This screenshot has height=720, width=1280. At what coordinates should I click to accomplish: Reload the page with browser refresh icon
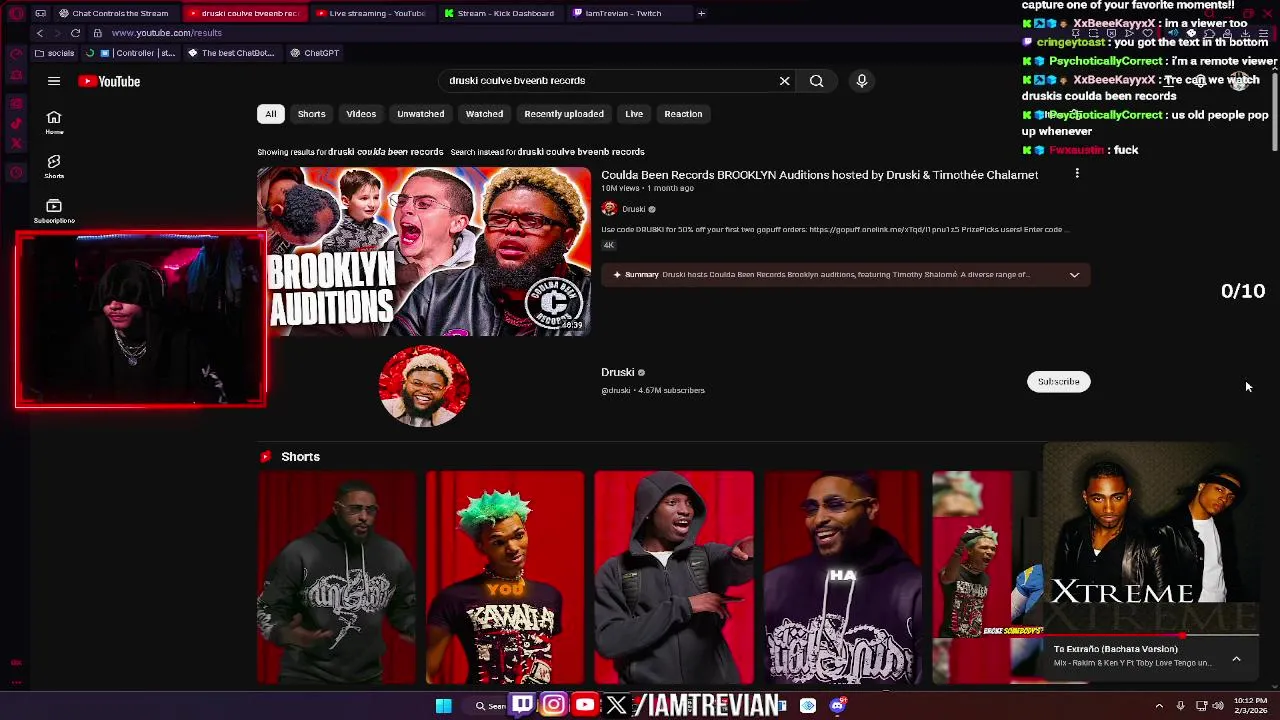tap(75, 33)
